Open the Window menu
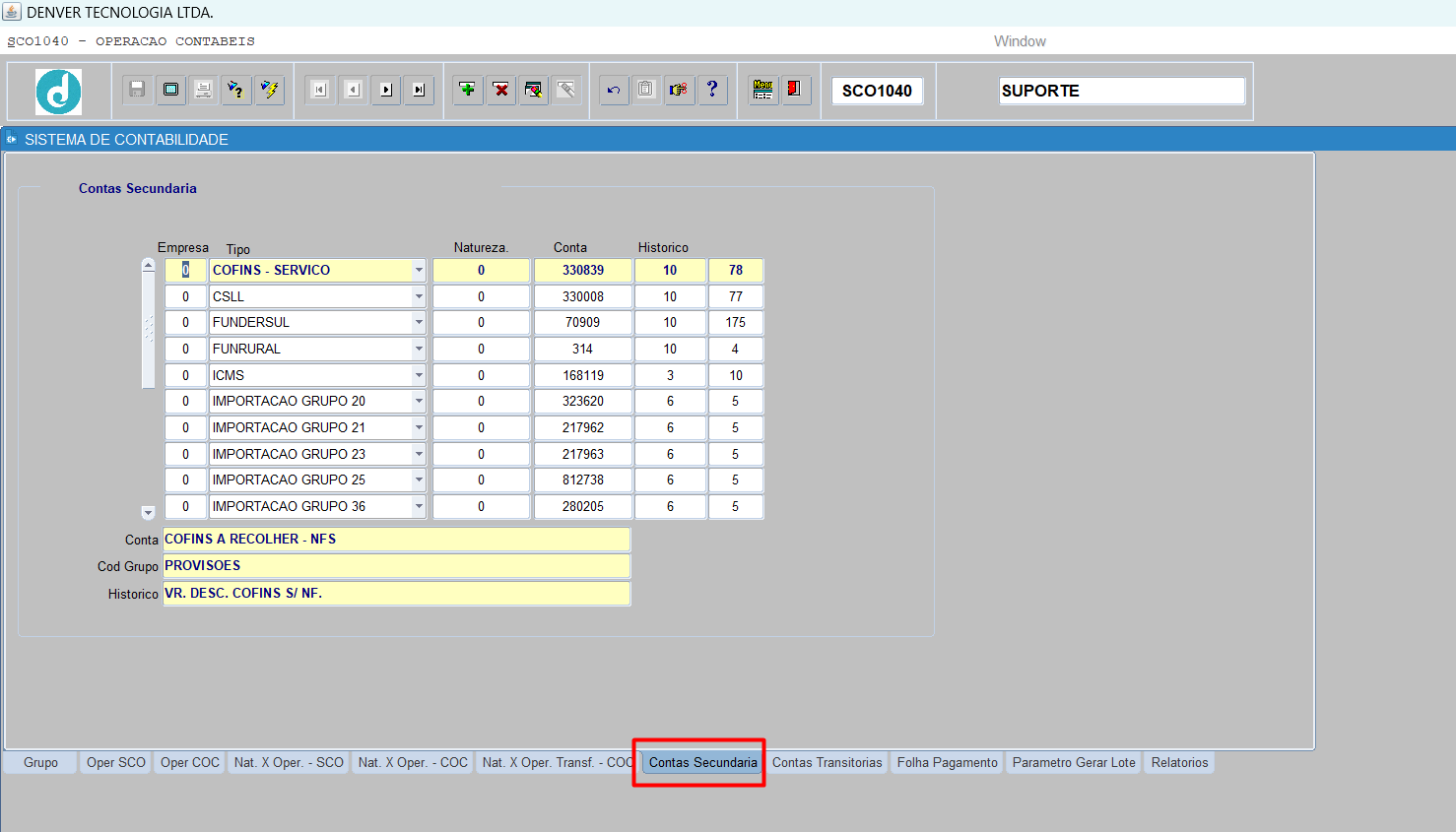 (x=1020, y=41)
